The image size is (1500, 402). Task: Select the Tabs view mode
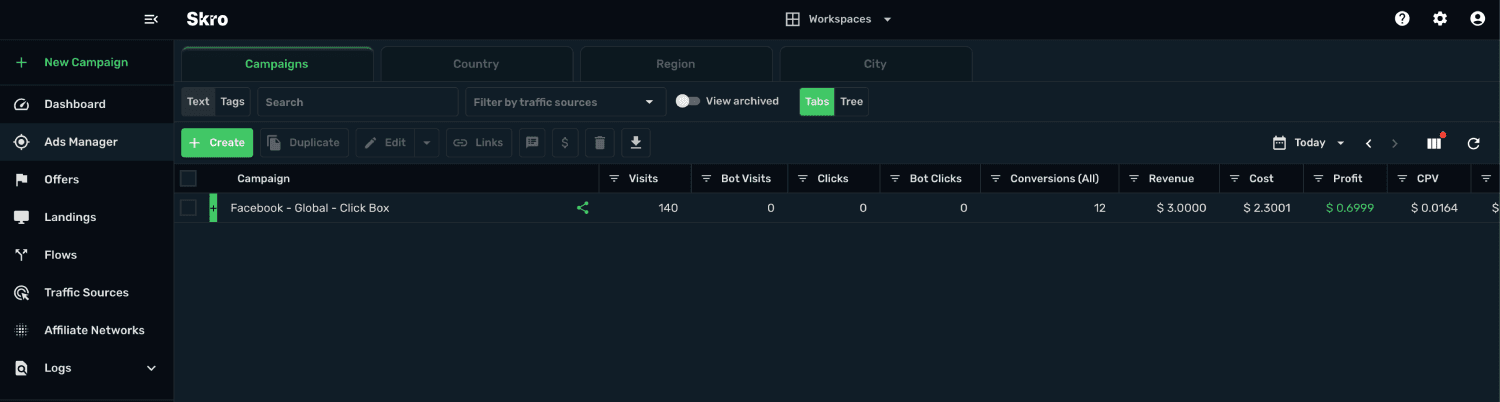(x=817, y=102)
